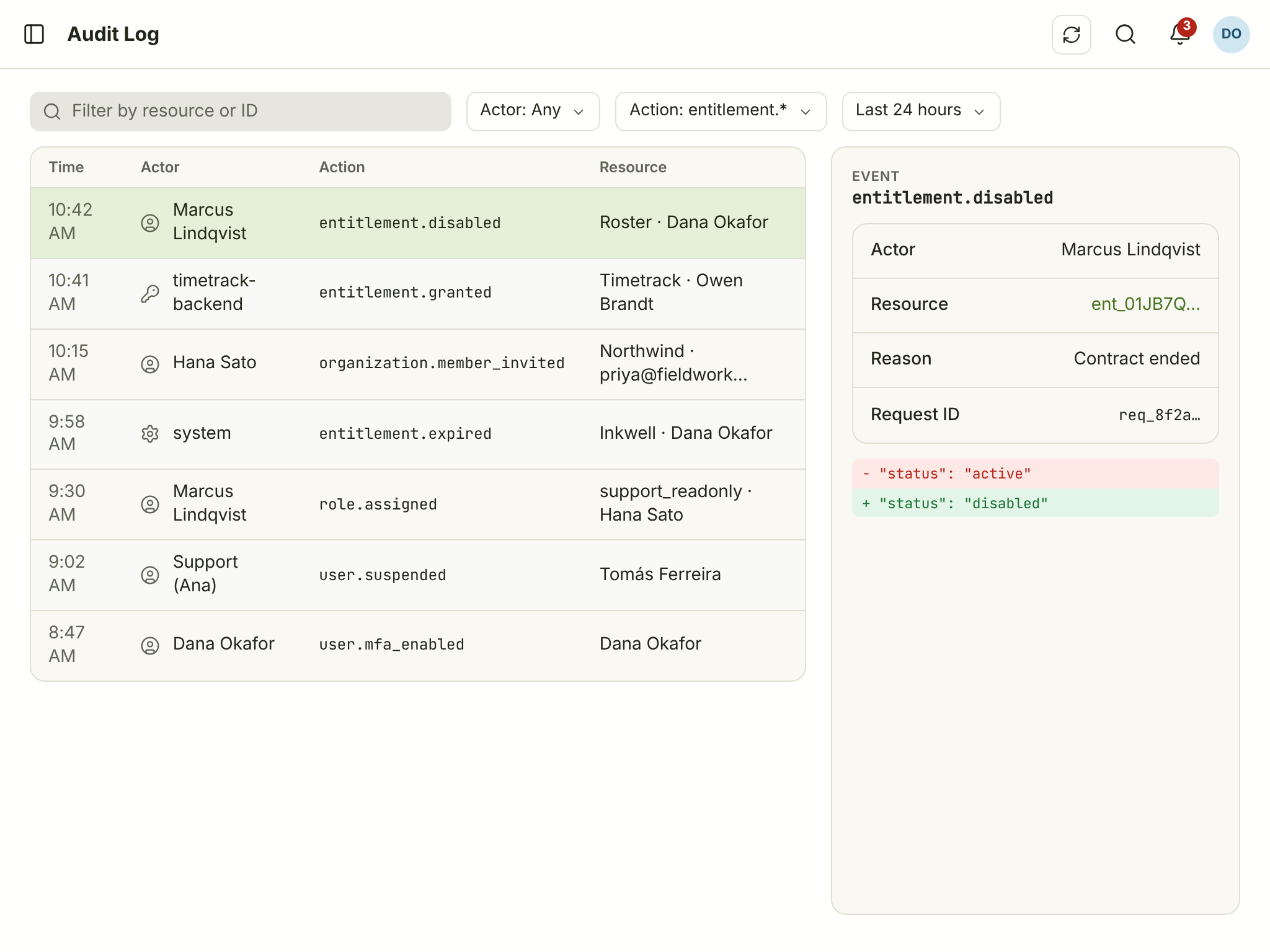This screenshot has height=952, width=1270.
Task: Select the role.assigned log row
Action: (418, 505)
